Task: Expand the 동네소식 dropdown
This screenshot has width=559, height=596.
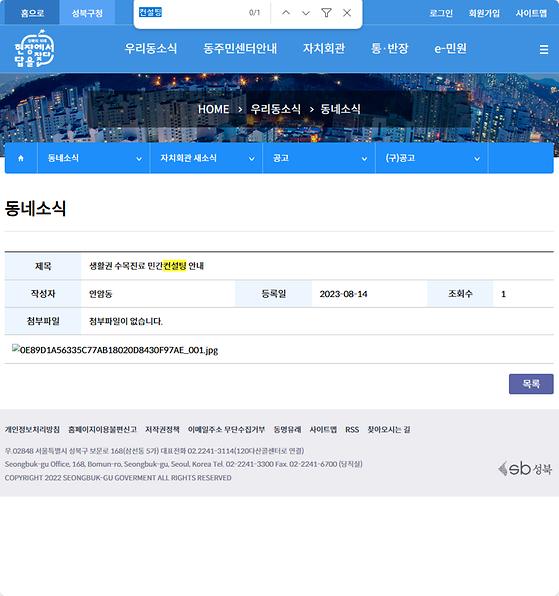Action: 94,158
